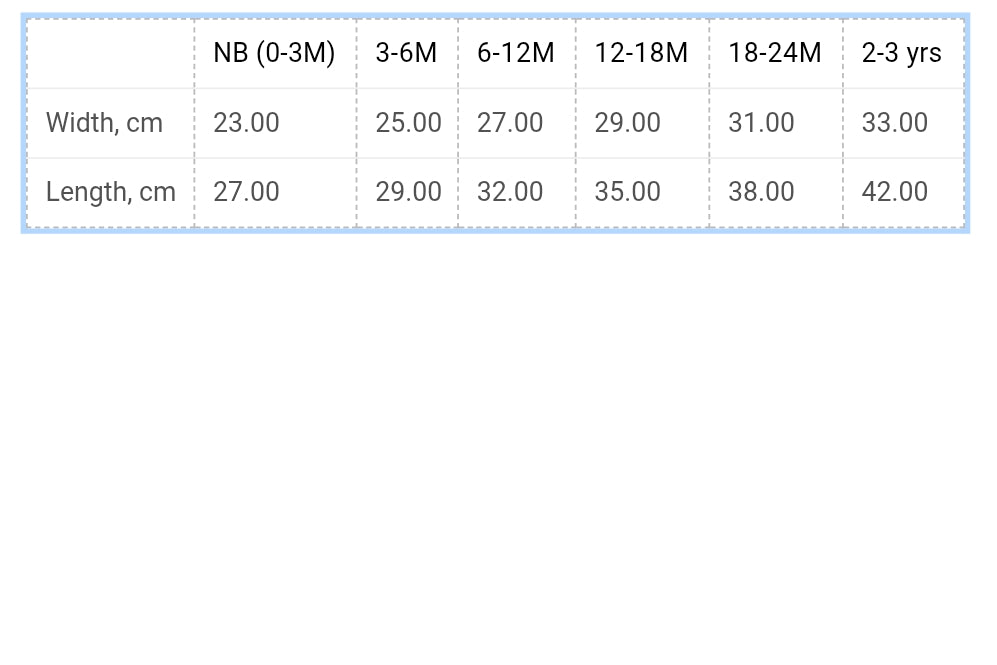Click the Length value for 3-6M
Screen dimensions: 997x665
[408, 192]
